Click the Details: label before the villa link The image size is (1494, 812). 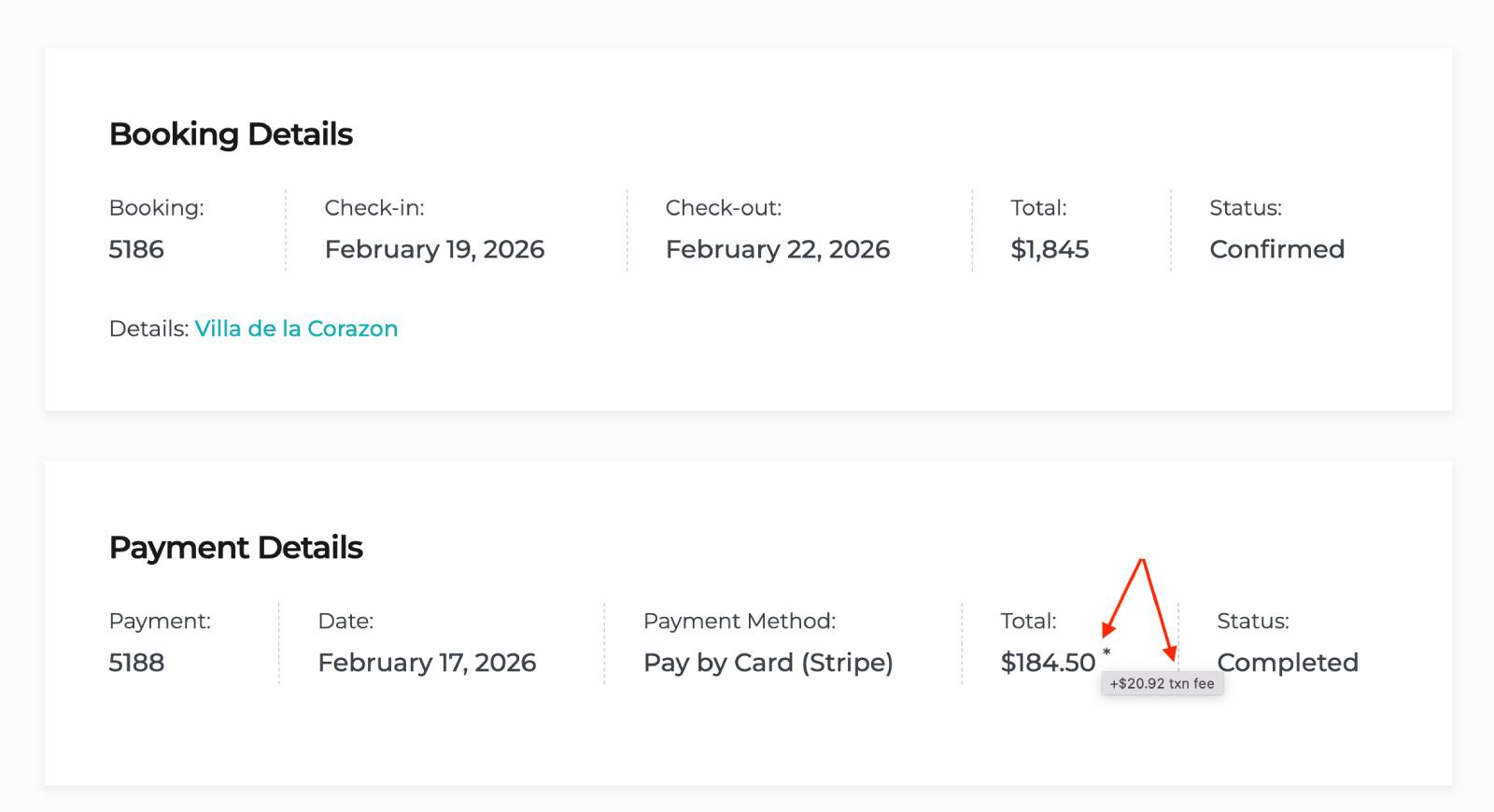tap(148, 329)
